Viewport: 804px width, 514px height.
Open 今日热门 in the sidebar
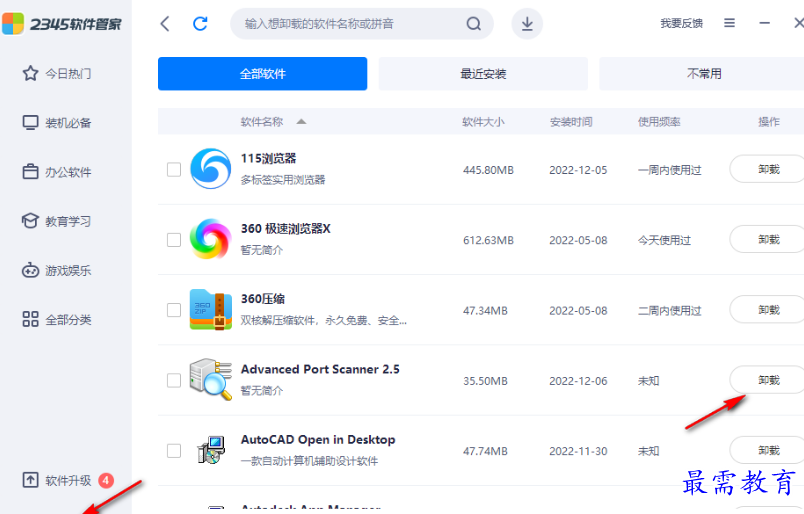pyautogui.click(x=57, y=73)
